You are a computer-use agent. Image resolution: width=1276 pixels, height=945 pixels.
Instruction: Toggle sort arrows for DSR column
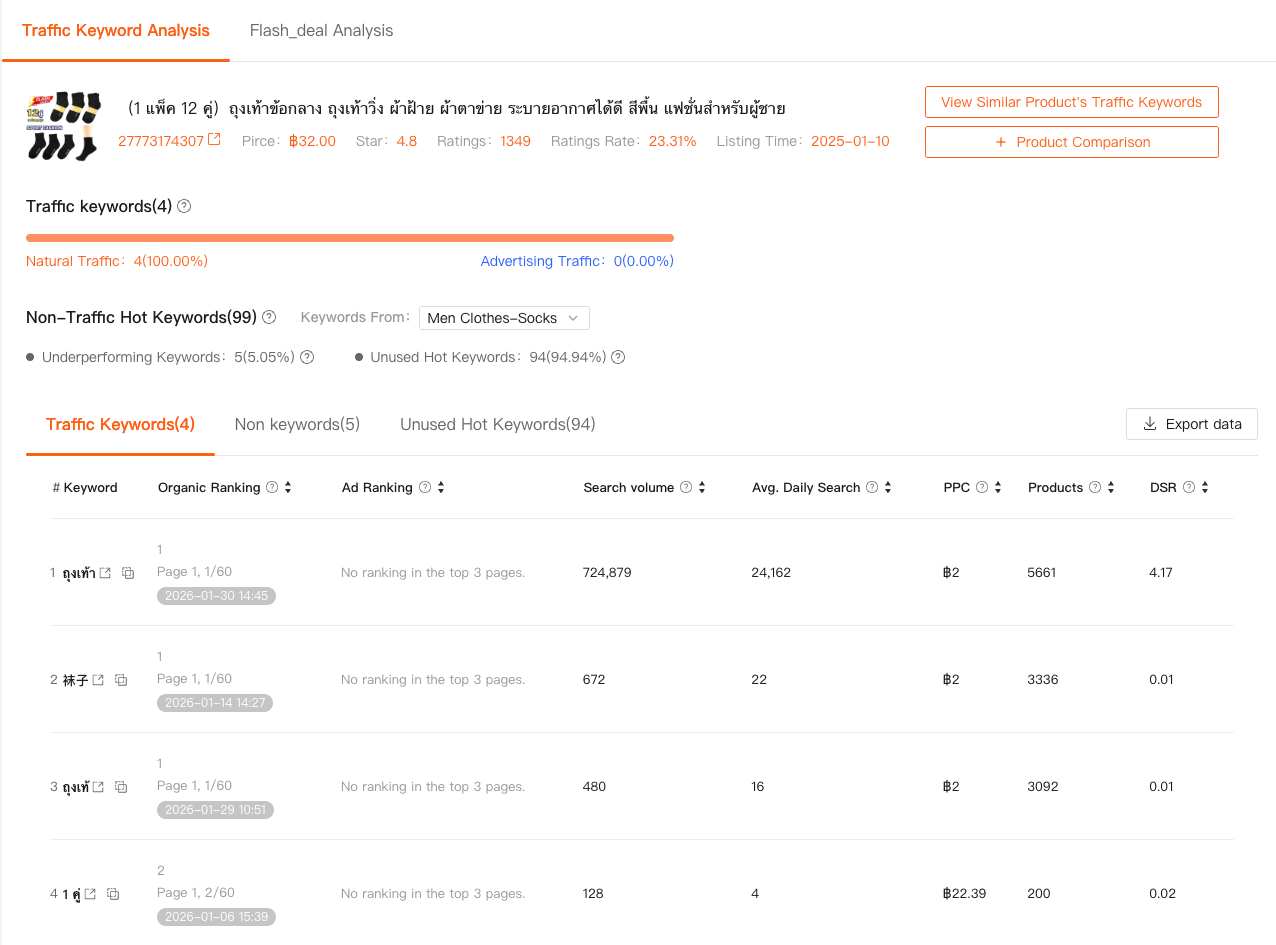(x=1205, y=487)
